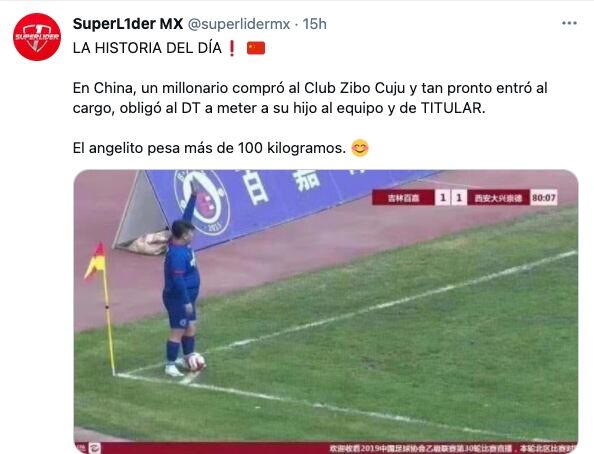Screen dimensions: 594x454
Task: Click the soccer ball at the corner
Action: [196, 362]
